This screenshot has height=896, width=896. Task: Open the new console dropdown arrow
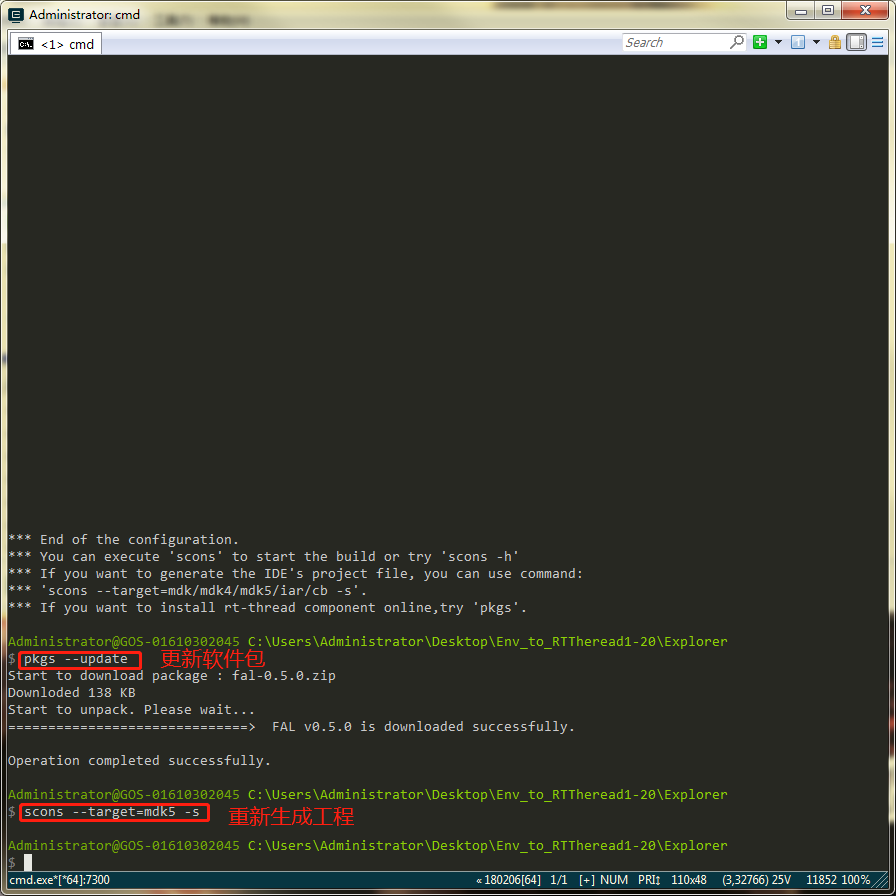coord(778,42)
